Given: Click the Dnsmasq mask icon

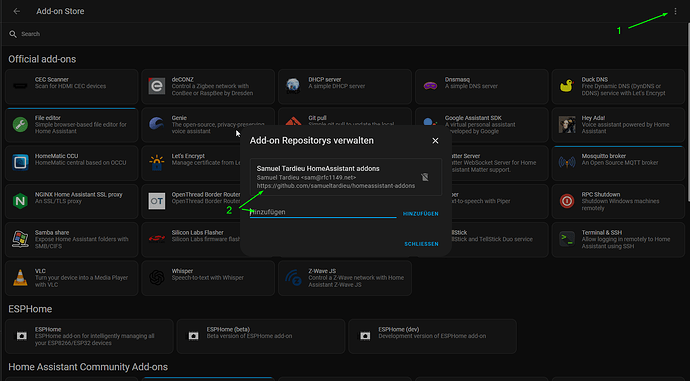Looking at the screenshot, I should pos(430,86).
